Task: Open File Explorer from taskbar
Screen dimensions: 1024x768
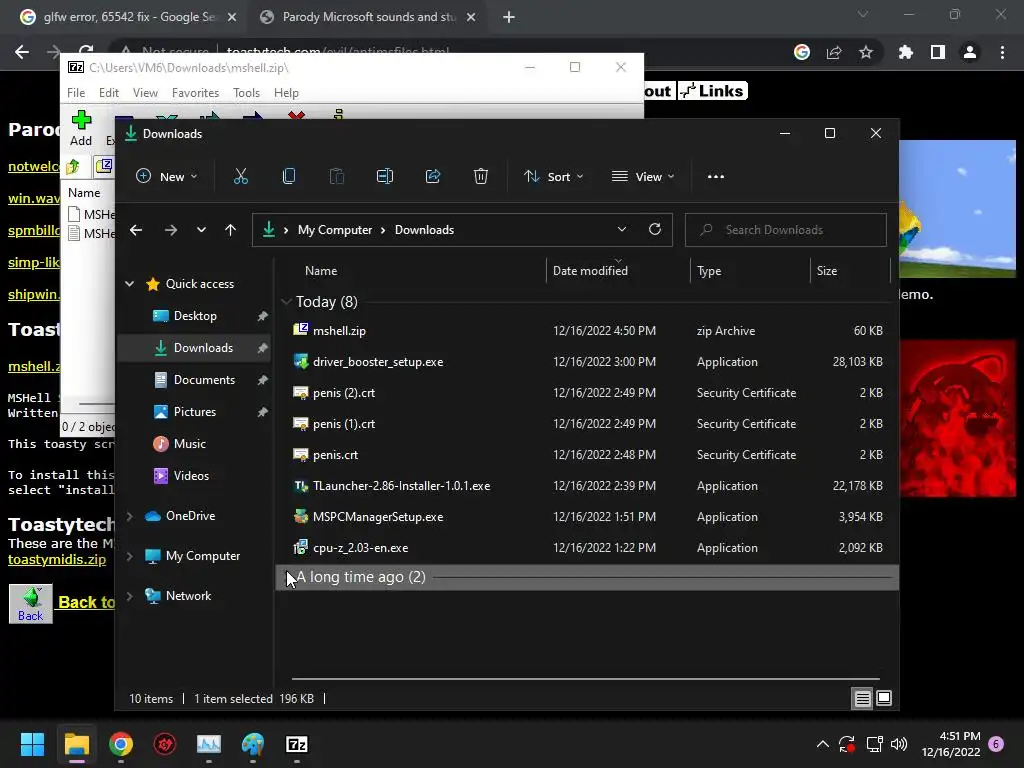Action: coord(76,744)
